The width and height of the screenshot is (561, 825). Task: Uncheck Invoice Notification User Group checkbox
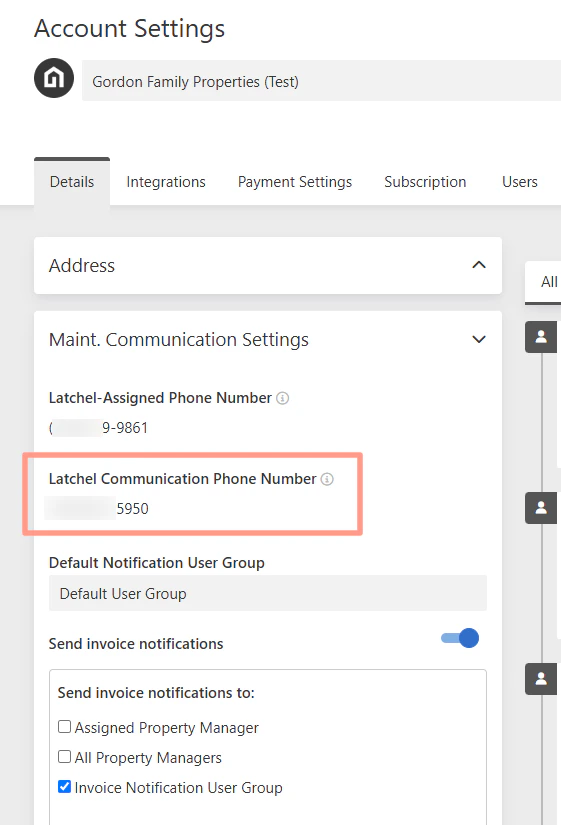pos(64,787)
